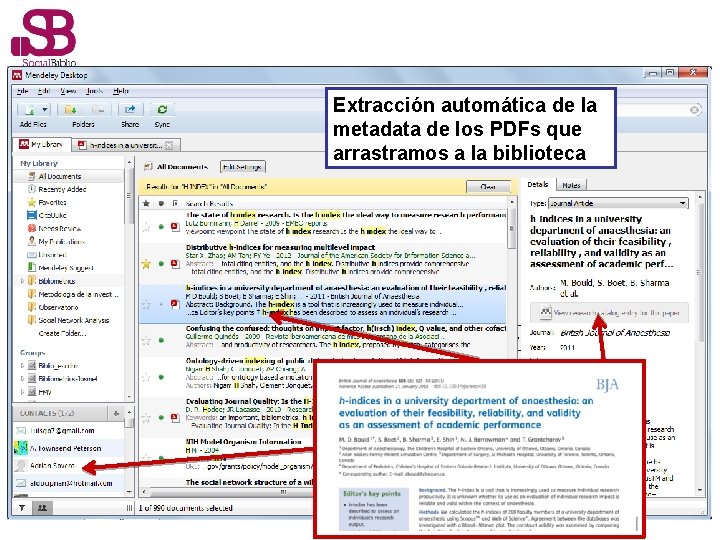Screen dimensions: 720x540
Task: Toggle favorite star for 'The state of h index research'
Action: (x=146, y=227)
